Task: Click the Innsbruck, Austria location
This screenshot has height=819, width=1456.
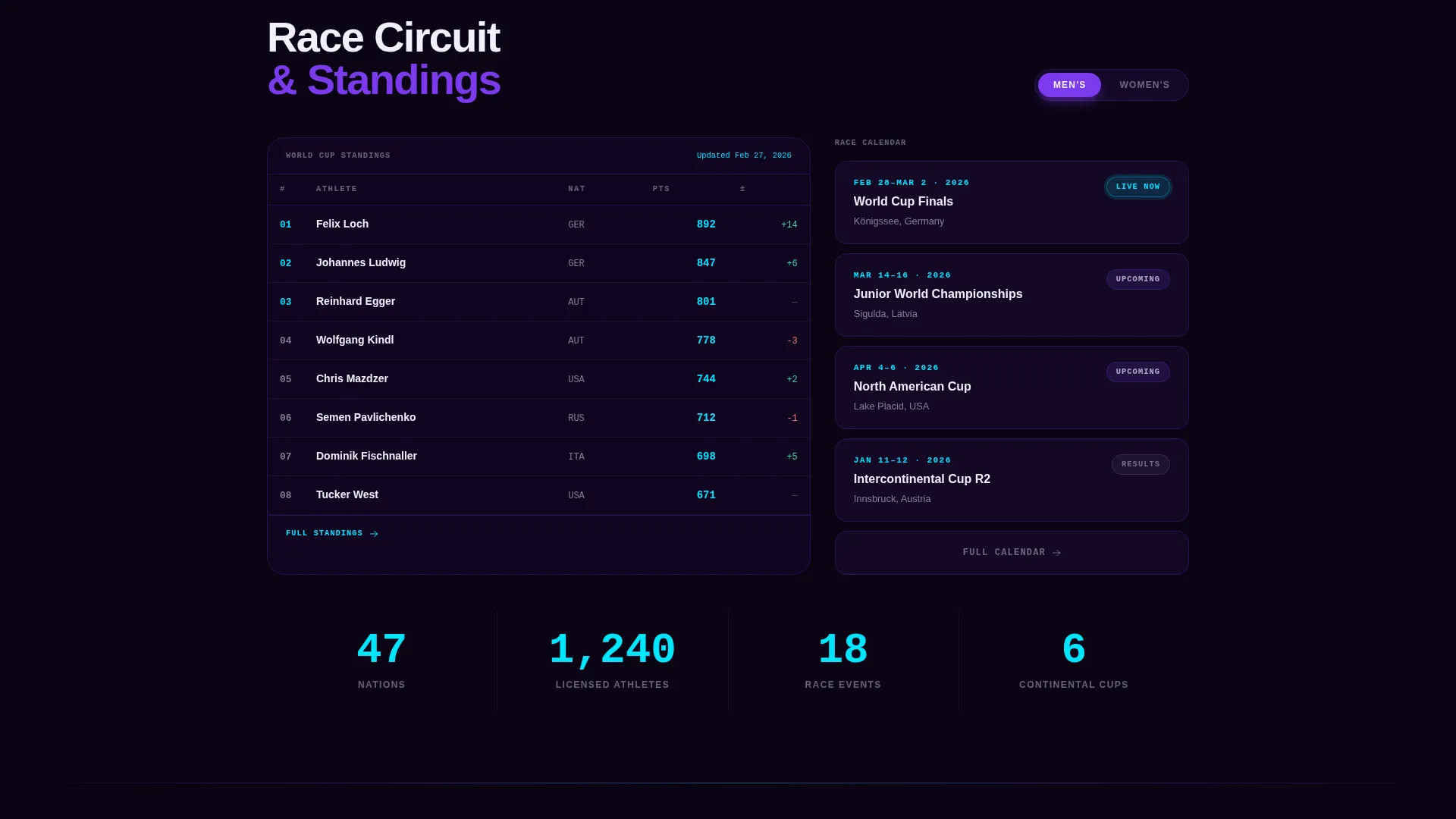Action: (892, 499)
